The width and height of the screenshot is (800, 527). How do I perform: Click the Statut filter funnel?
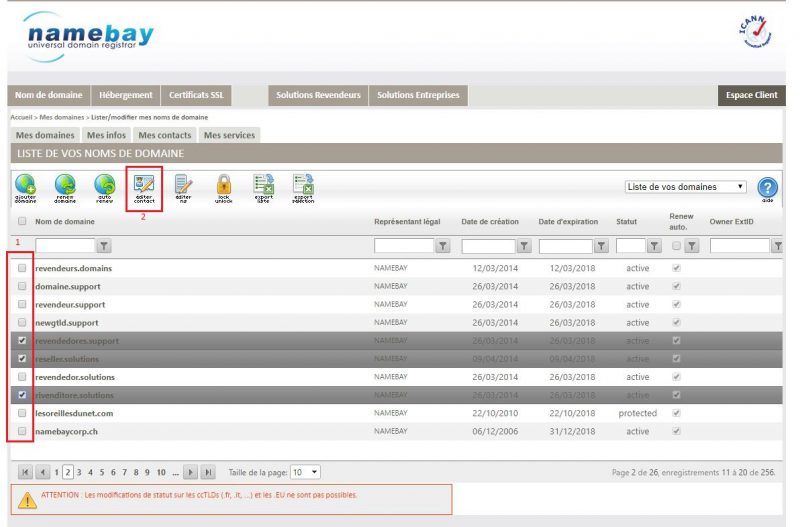point(654,246)
